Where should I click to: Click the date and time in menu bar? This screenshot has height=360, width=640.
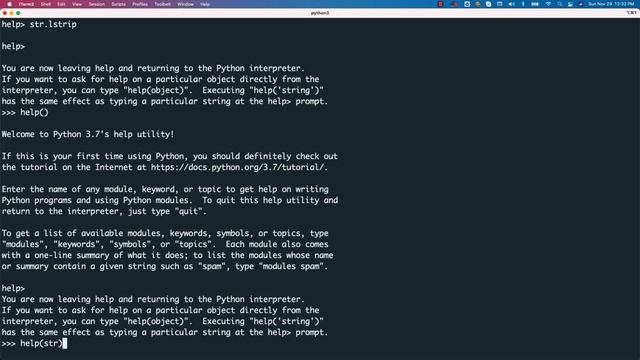pyautogui.click(x=611, y=4)
